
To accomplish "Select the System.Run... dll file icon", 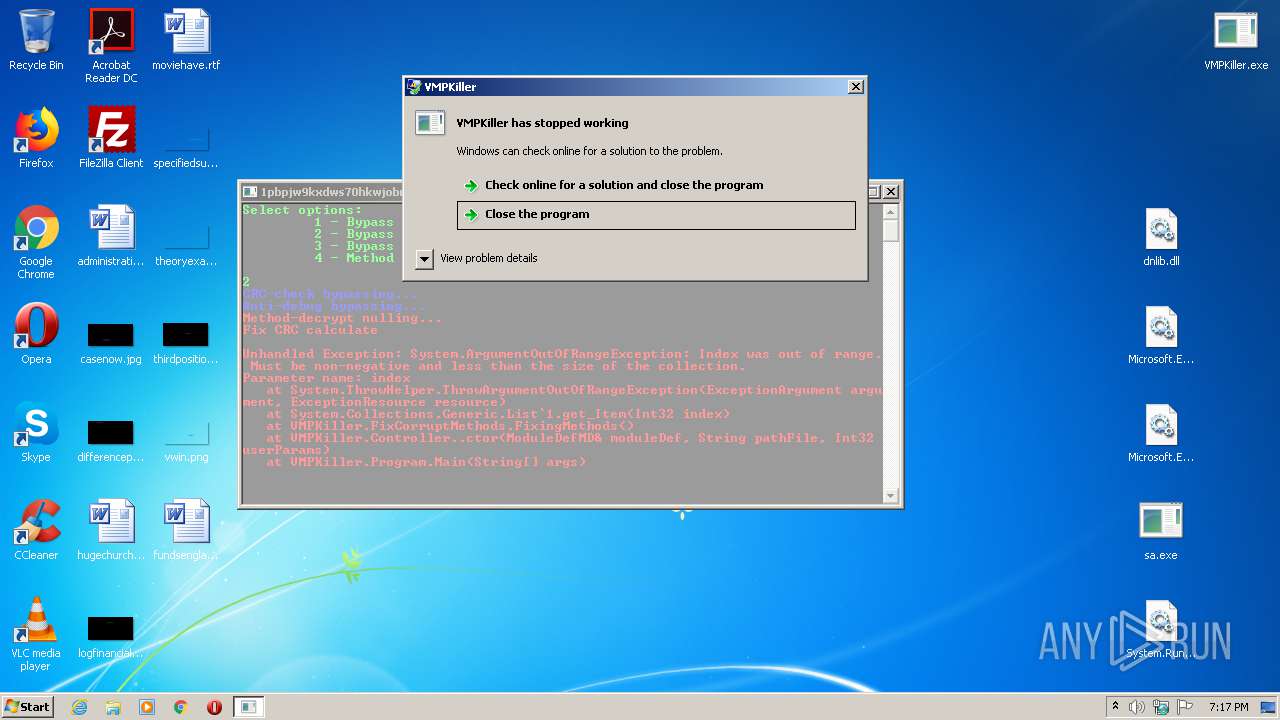I will click(x=1161, y=628).
